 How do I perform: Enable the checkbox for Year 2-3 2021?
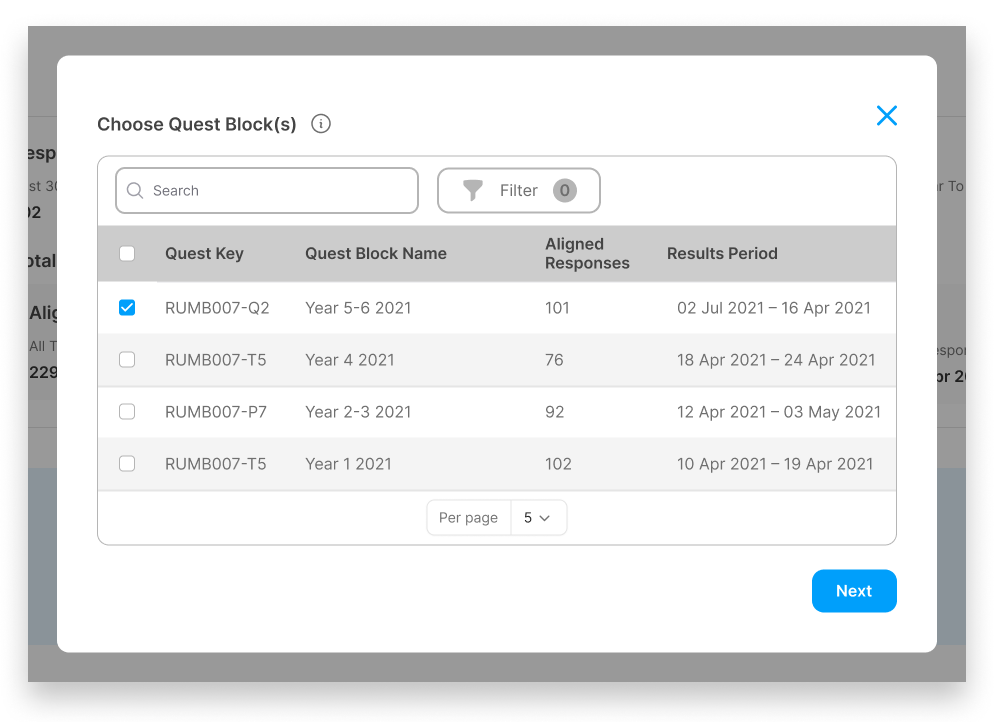click(127, 411)
